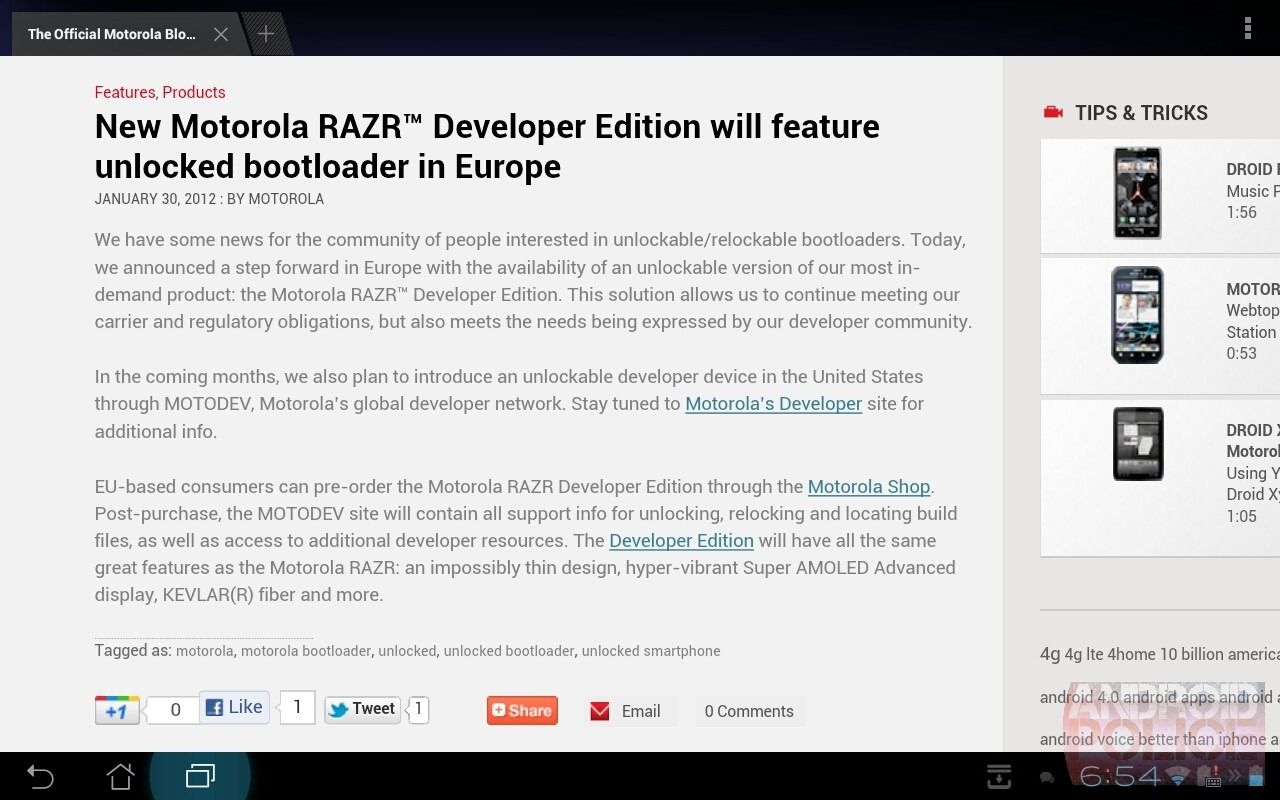Screen dimensions: 1280x800
Task: Open a new browser tab
Action: point(265,33)
